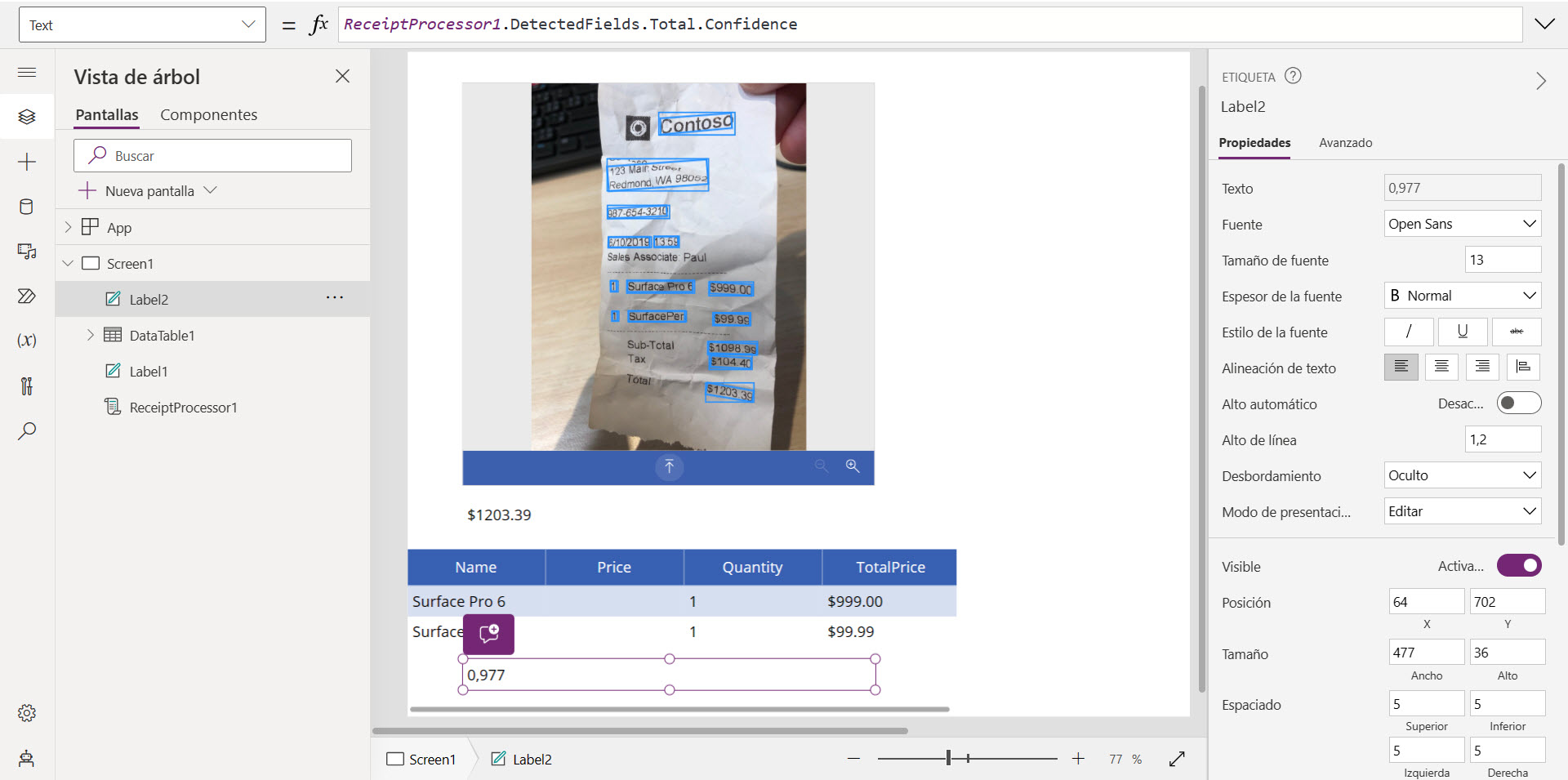
Task: Open the Tree view layers icon
Action: point(27,117)
